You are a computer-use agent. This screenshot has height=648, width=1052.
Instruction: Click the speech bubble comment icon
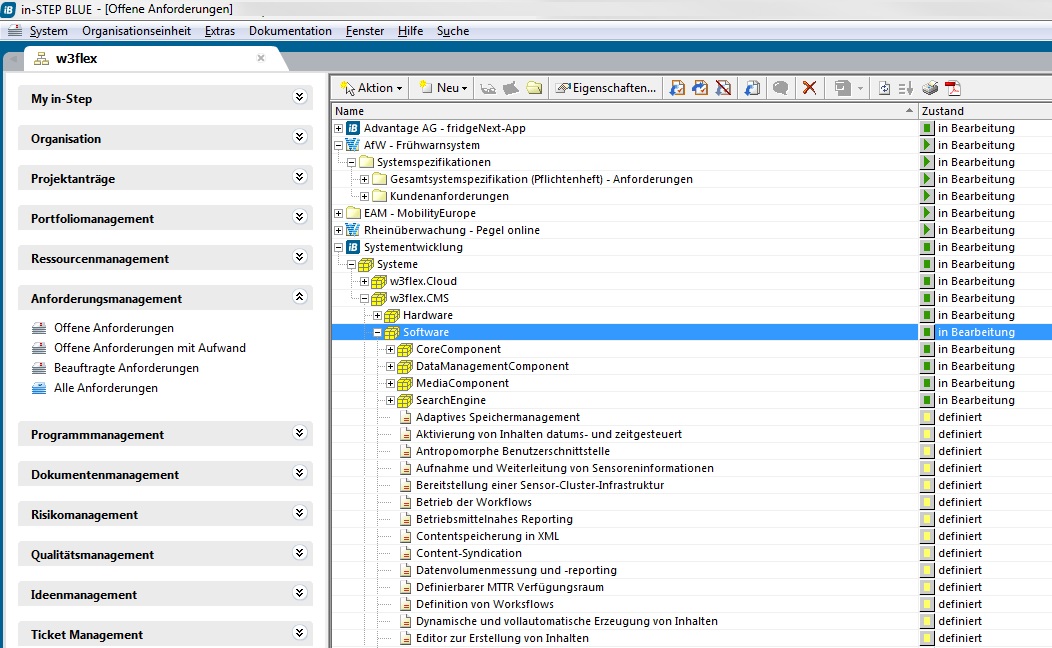(780, 88)
